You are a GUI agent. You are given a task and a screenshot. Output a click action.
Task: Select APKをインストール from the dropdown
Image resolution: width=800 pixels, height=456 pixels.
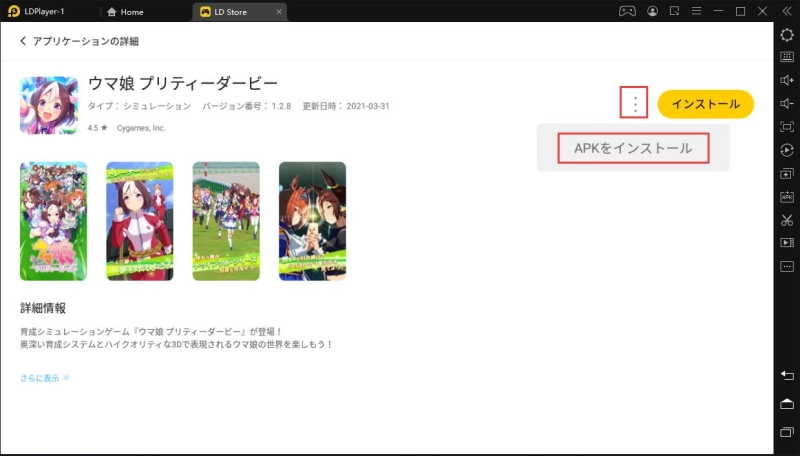tap(633, 148)
